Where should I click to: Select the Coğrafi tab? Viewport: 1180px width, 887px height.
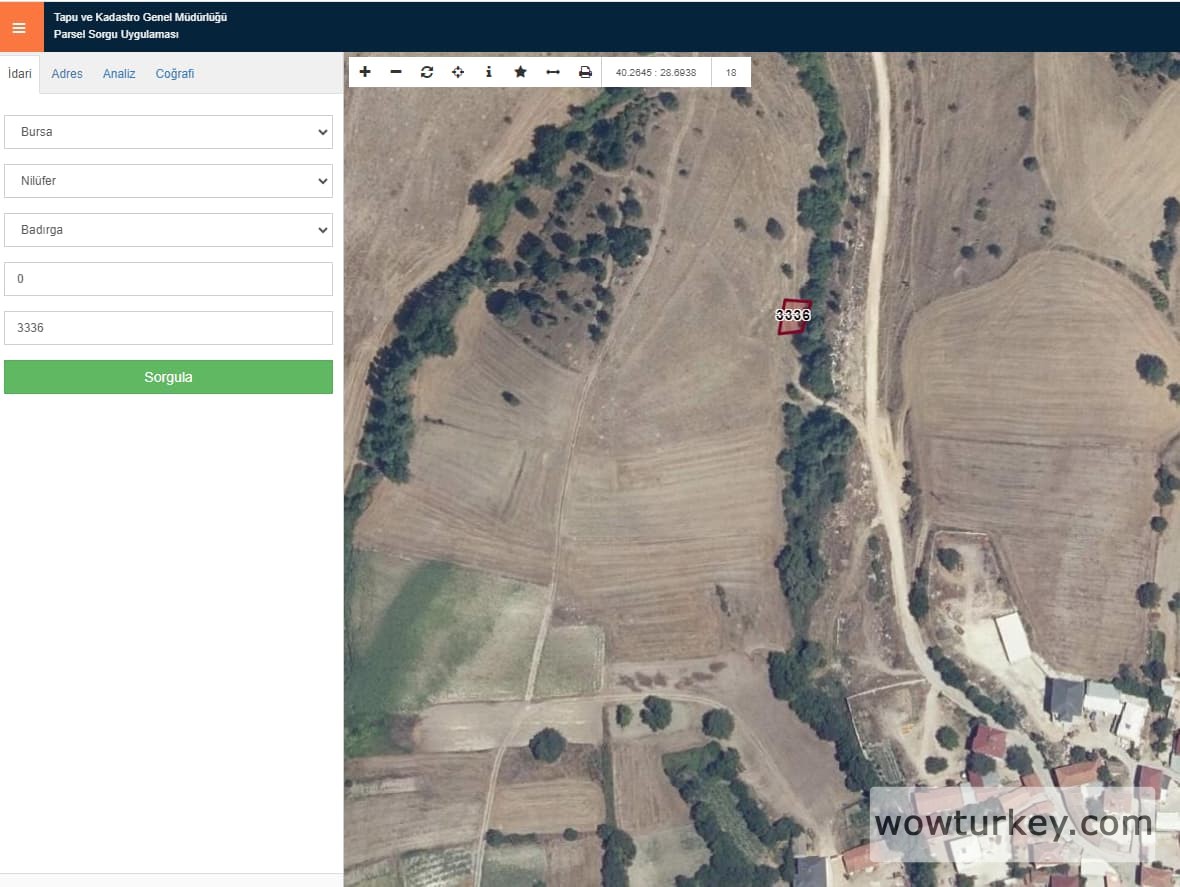tap(175, 74)
